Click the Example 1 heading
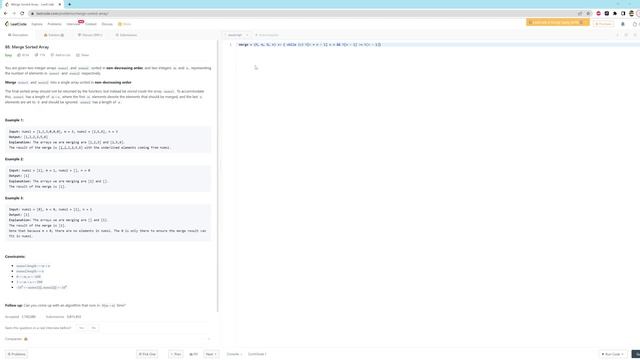This screenshot has width=640, height=360. 14,120
